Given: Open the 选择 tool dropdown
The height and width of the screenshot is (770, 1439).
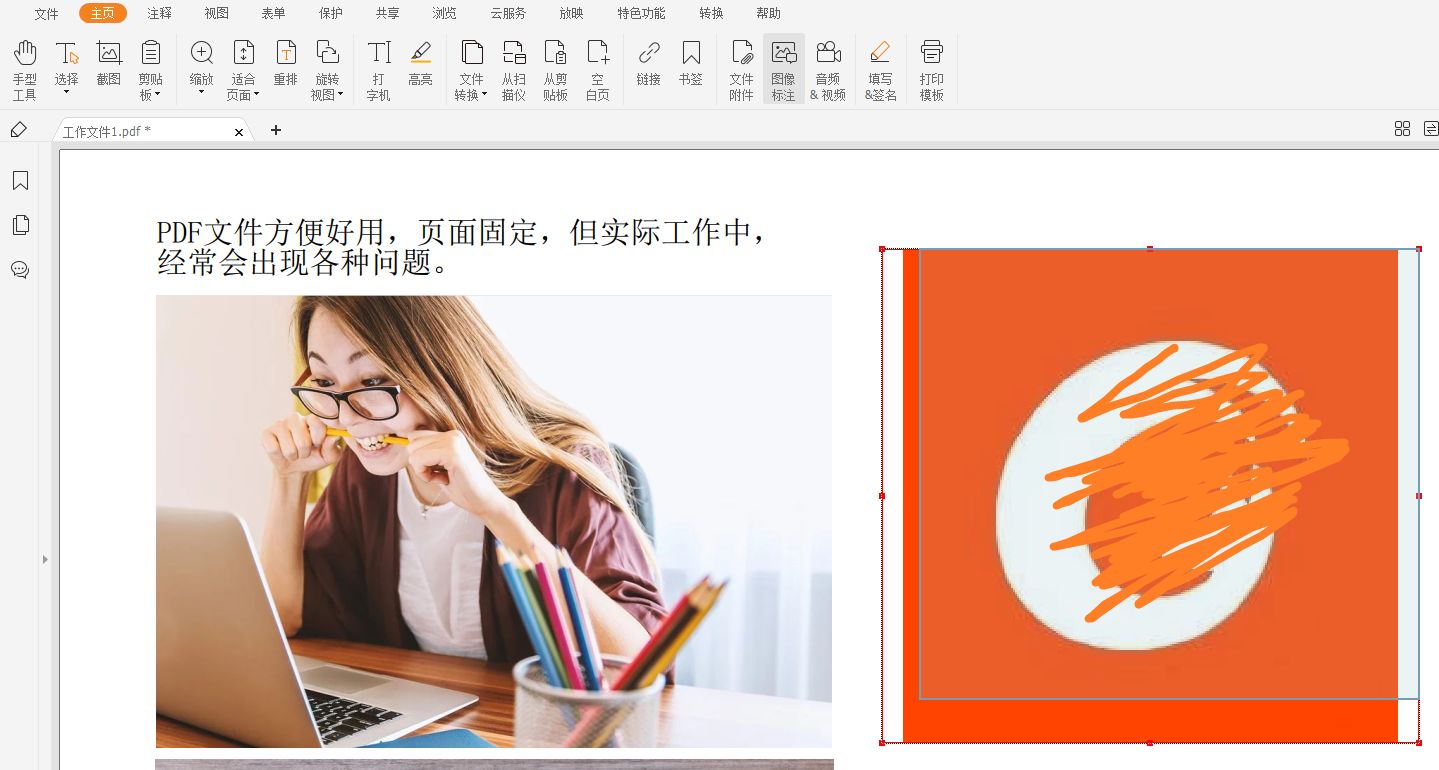Looking at the screenshot, I should click(66, 90).
